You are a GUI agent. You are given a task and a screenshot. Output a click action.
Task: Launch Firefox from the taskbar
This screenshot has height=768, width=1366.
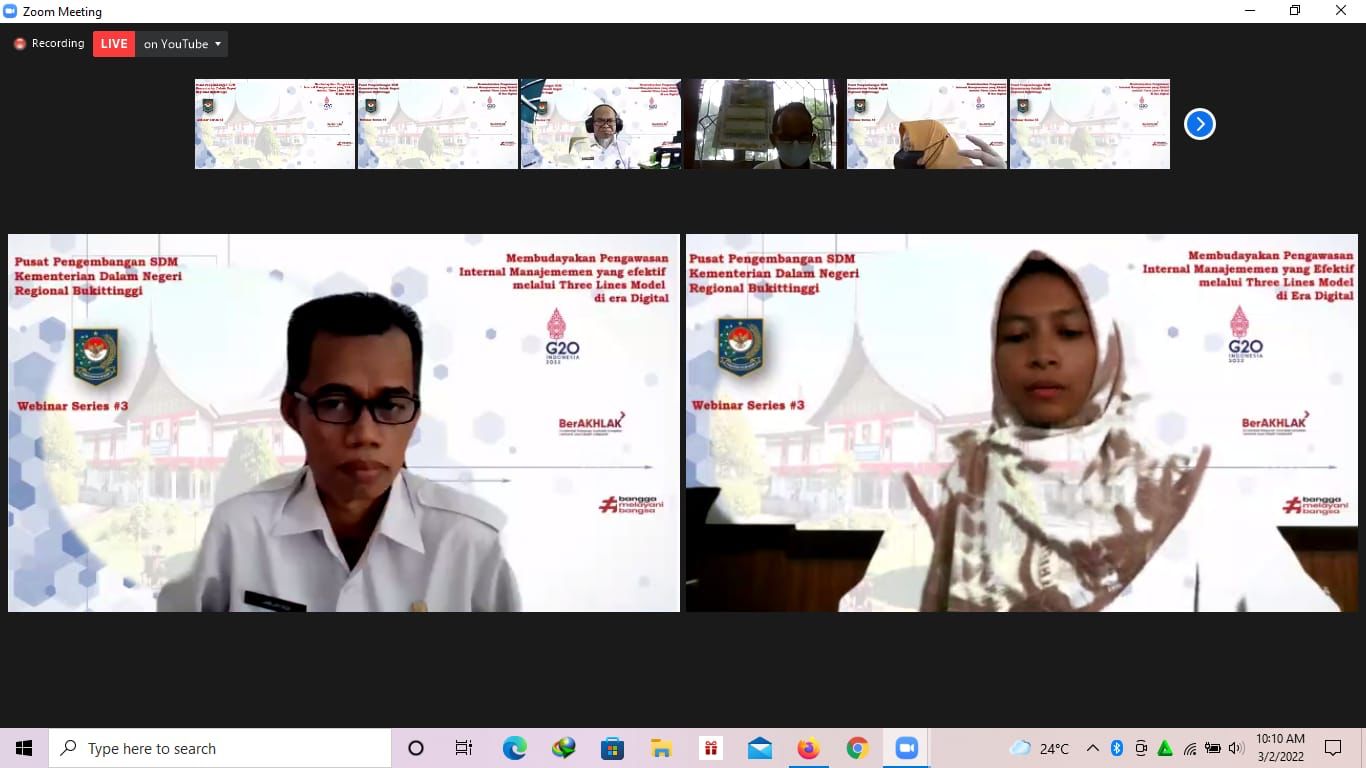[x=808, y=748]
